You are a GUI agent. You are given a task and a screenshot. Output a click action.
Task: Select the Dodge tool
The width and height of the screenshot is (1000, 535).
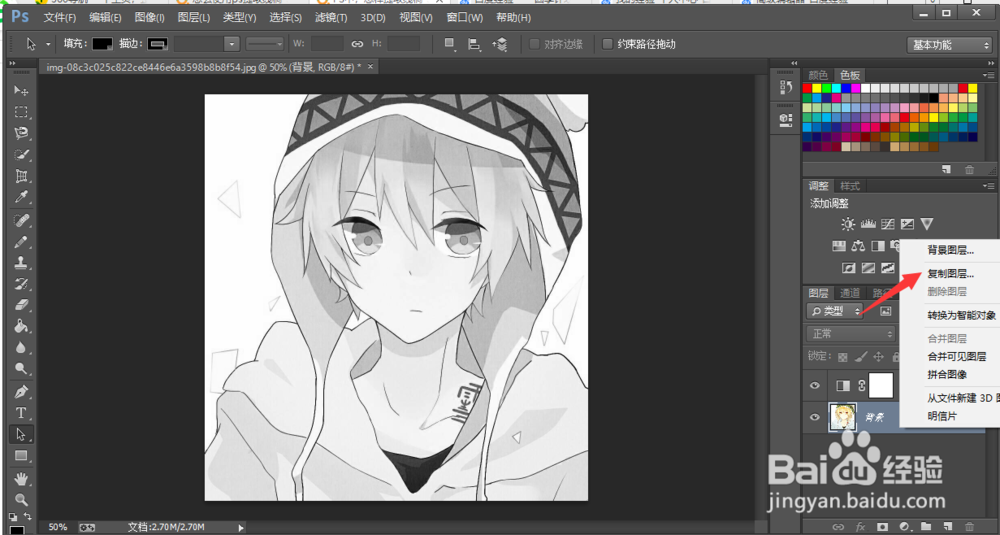pyautogui.click(x=21, y=369)
